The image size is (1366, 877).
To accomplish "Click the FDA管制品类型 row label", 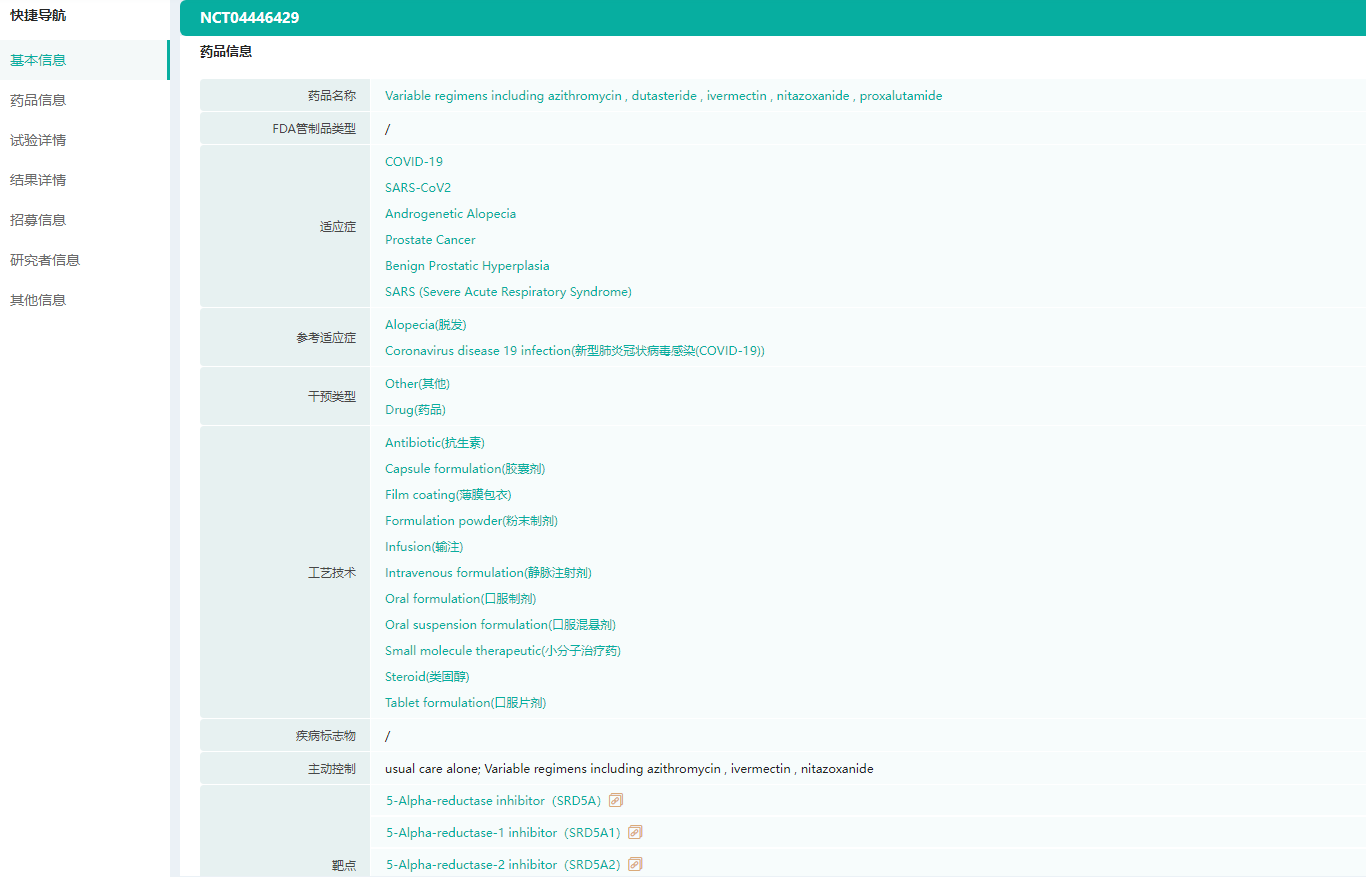I will pos(314,129).
